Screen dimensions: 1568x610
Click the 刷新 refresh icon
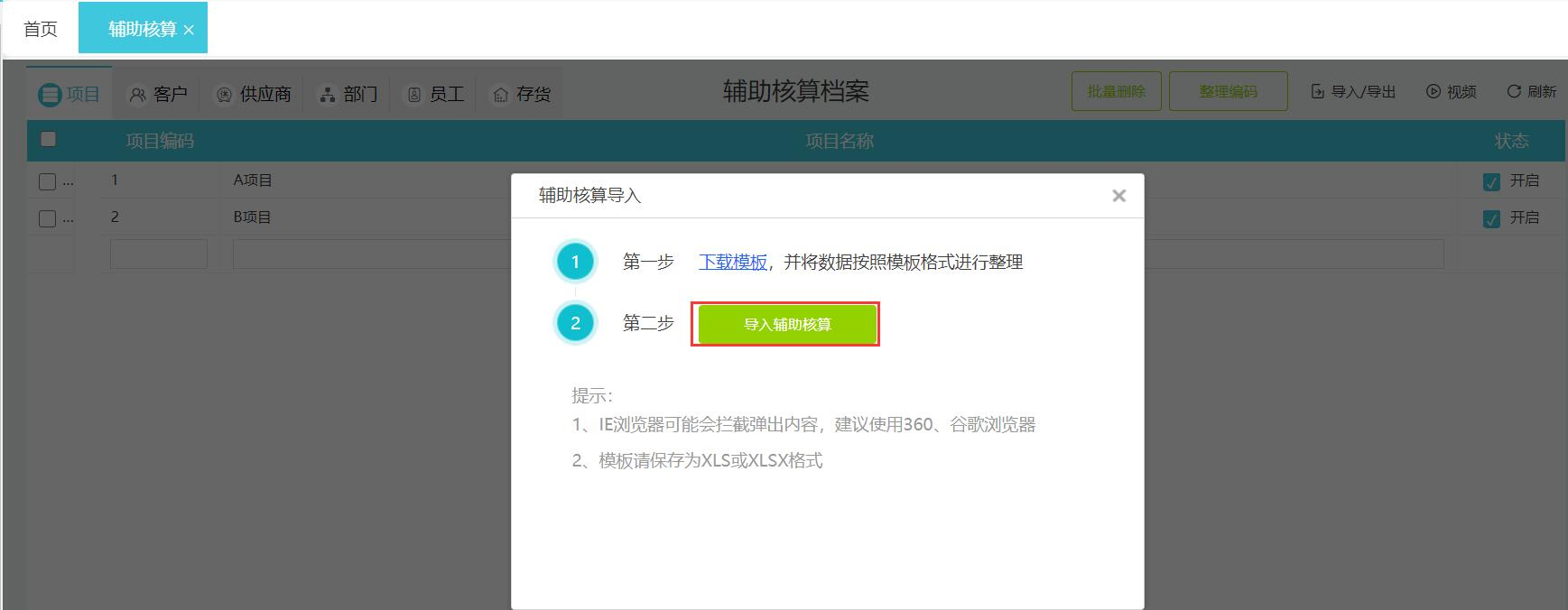click(x=1531, y=91)
